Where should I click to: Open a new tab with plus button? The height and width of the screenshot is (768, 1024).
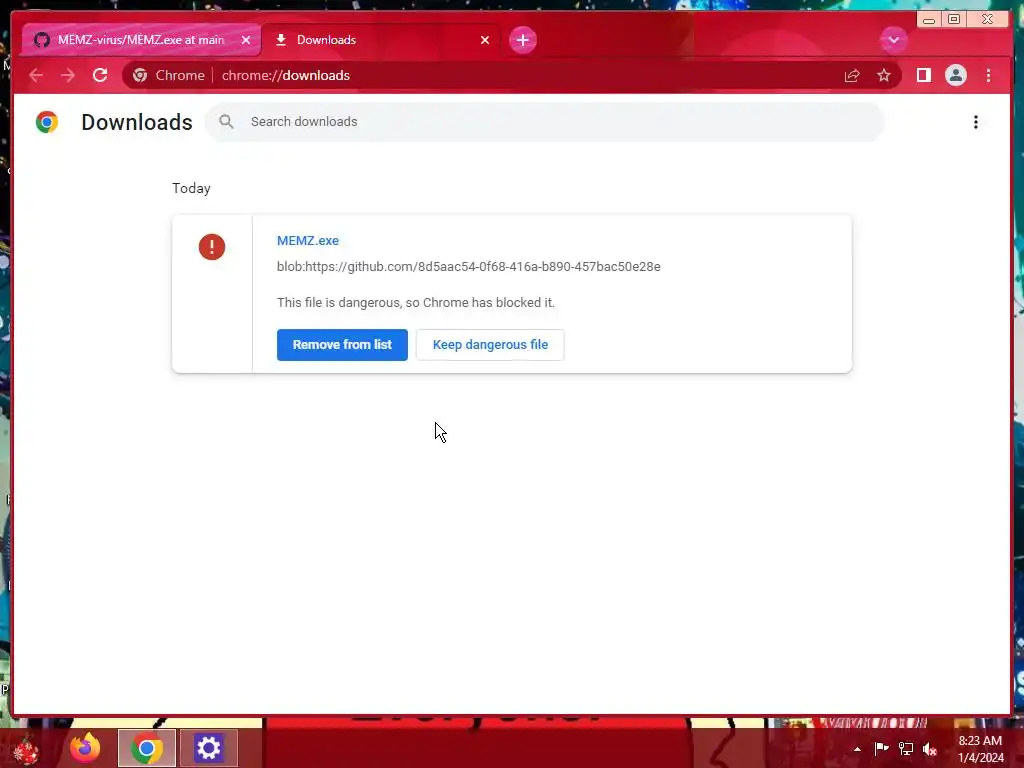(x=522, y=40)
